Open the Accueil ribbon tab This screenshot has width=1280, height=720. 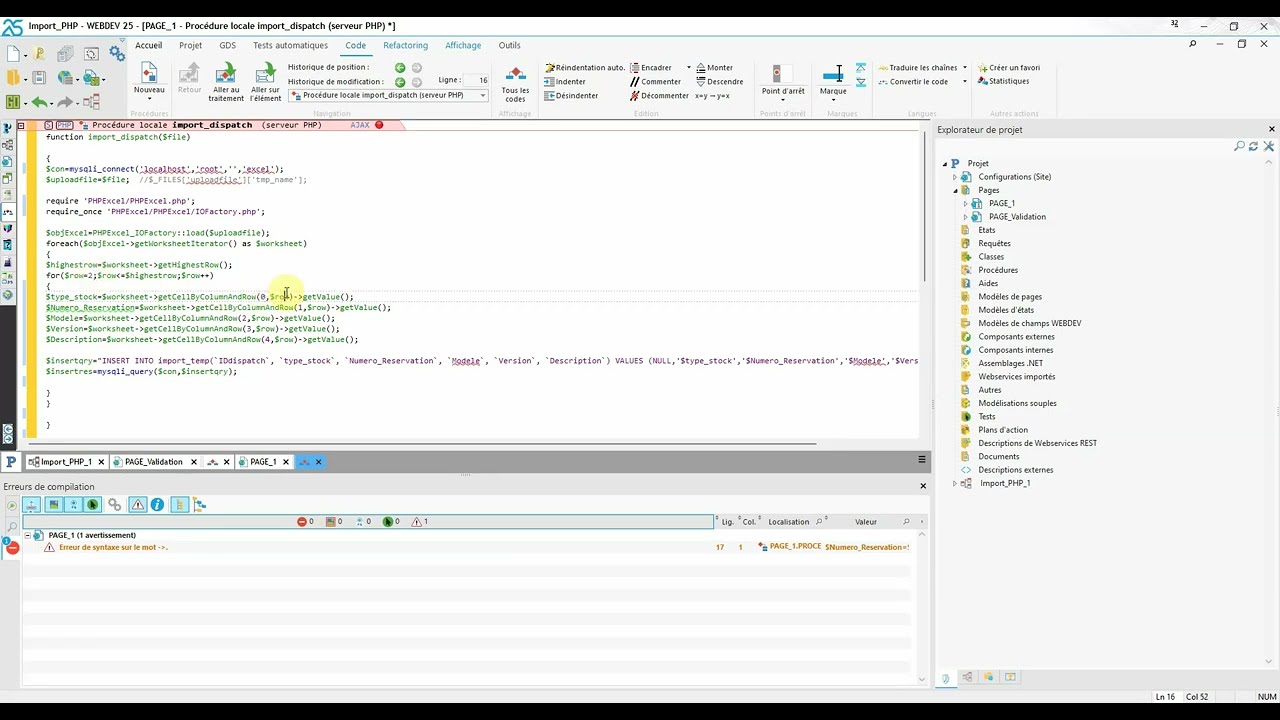148,45
